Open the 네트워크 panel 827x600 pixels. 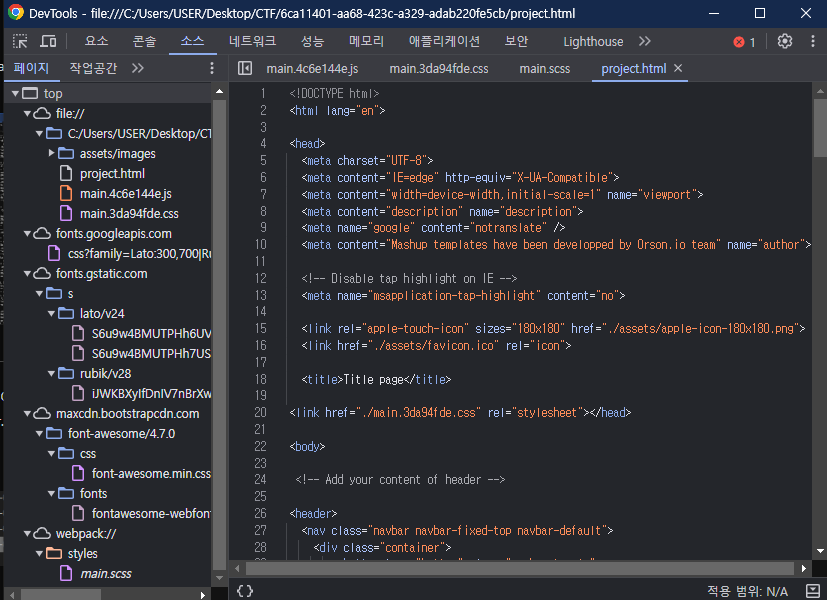click(252, 41)
